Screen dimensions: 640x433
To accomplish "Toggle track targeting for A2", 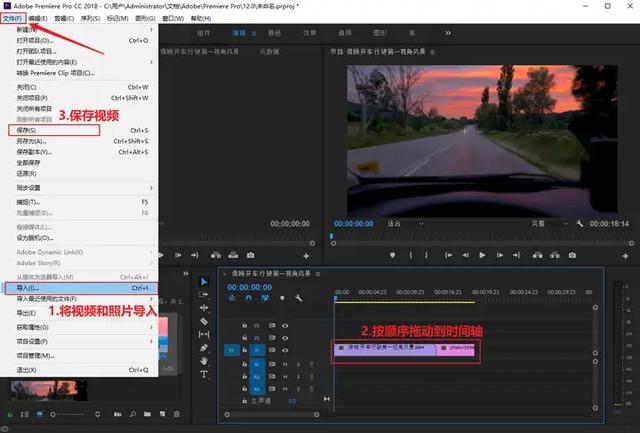I will click(257, 376).
